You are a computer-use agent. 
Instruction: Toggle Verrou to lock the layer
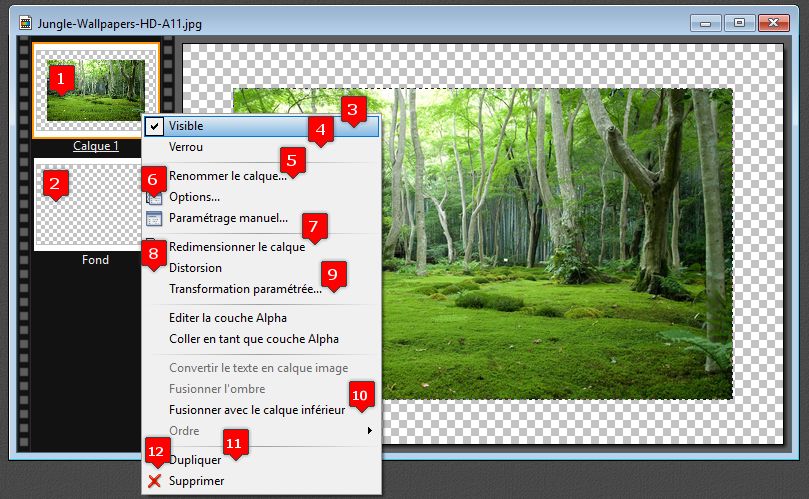(186, 147)
